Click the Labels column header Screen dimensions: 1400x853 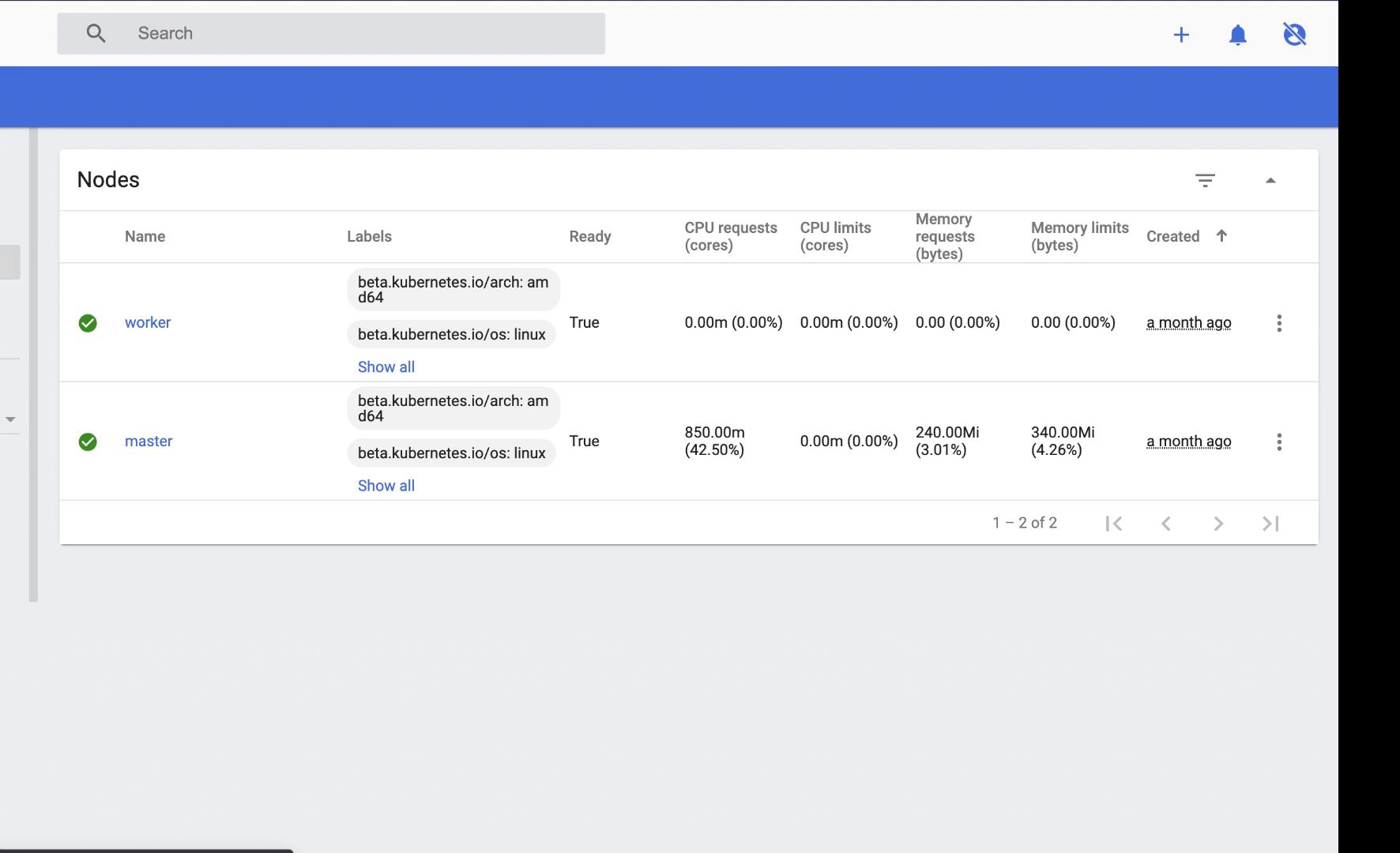point(369,236)
